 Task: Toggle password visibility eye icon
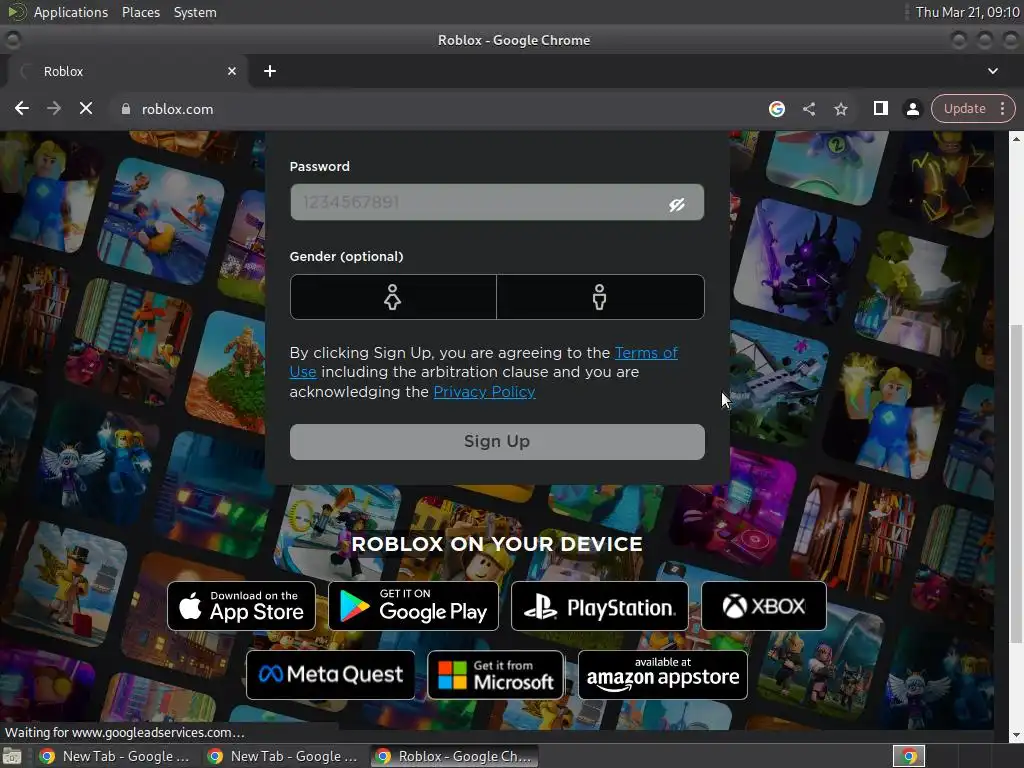tap(677, 205)
